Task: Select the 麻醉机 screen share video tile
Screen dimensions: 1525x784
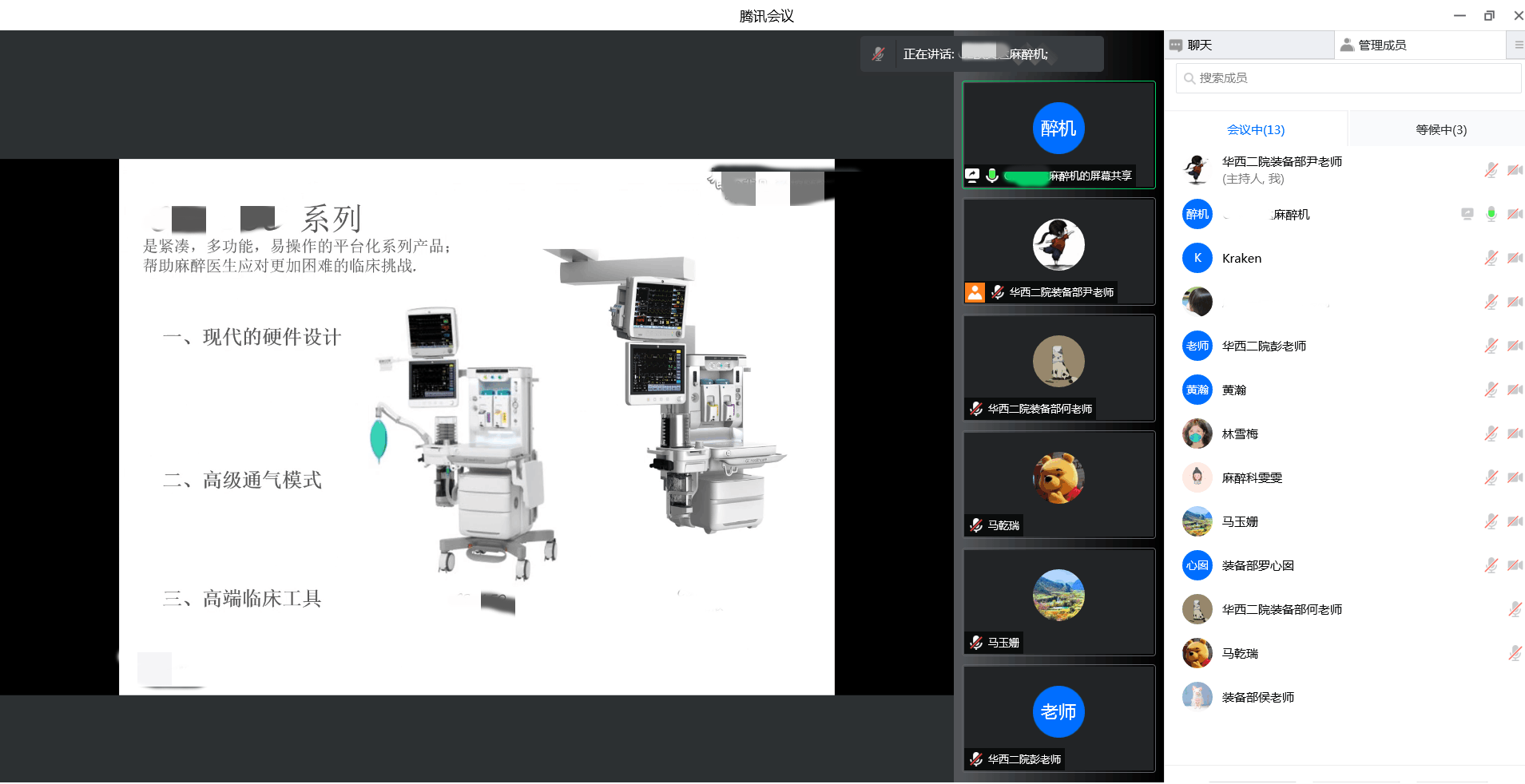Action: (1058, 134)
